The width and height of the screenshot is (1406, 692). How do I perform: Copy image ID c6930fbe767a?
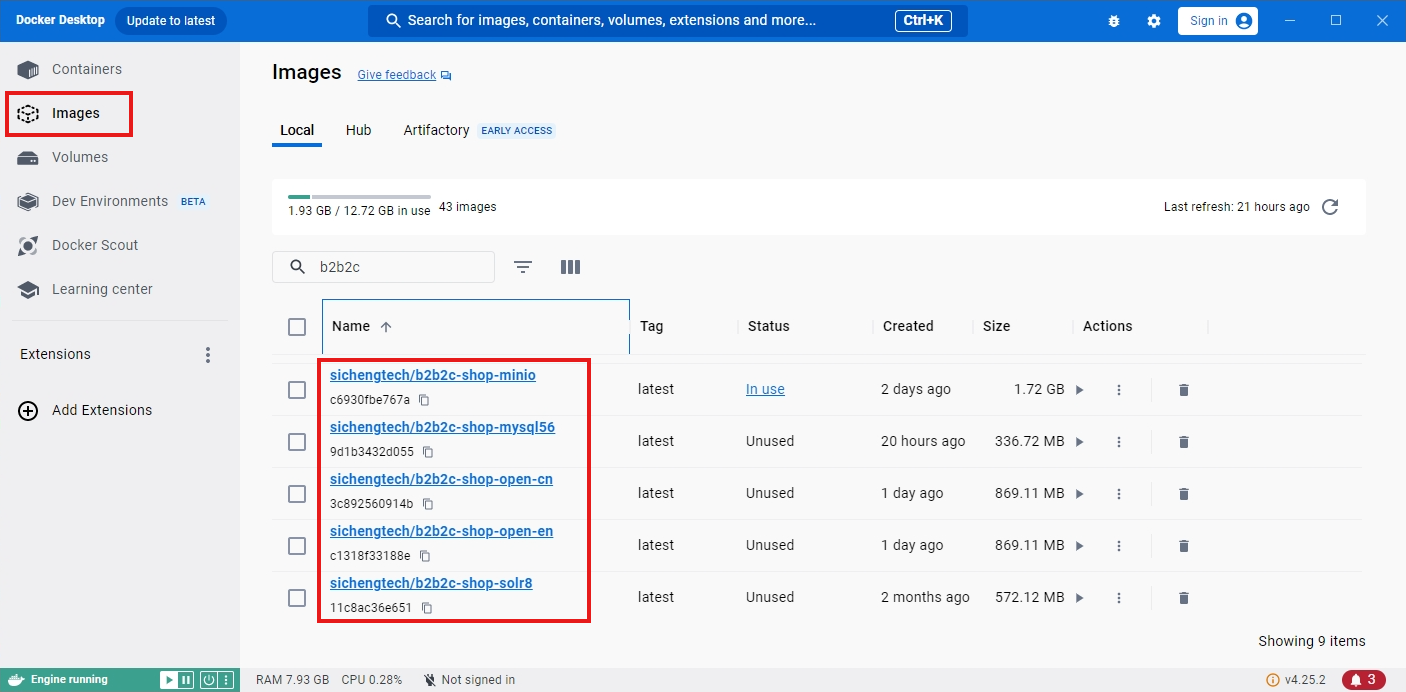424,400
